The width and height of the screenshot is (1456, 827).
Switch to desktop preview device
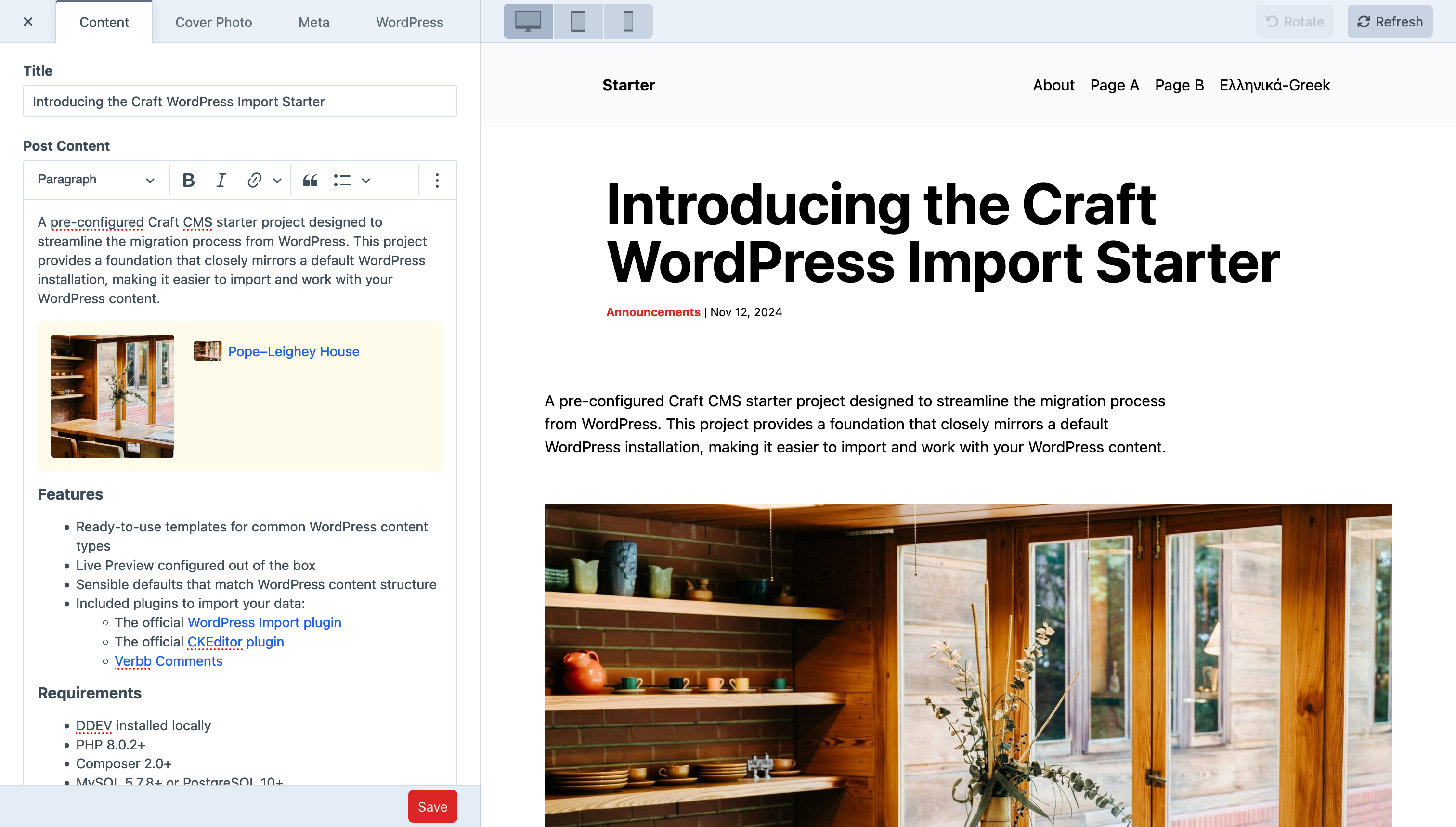point(528,22)
